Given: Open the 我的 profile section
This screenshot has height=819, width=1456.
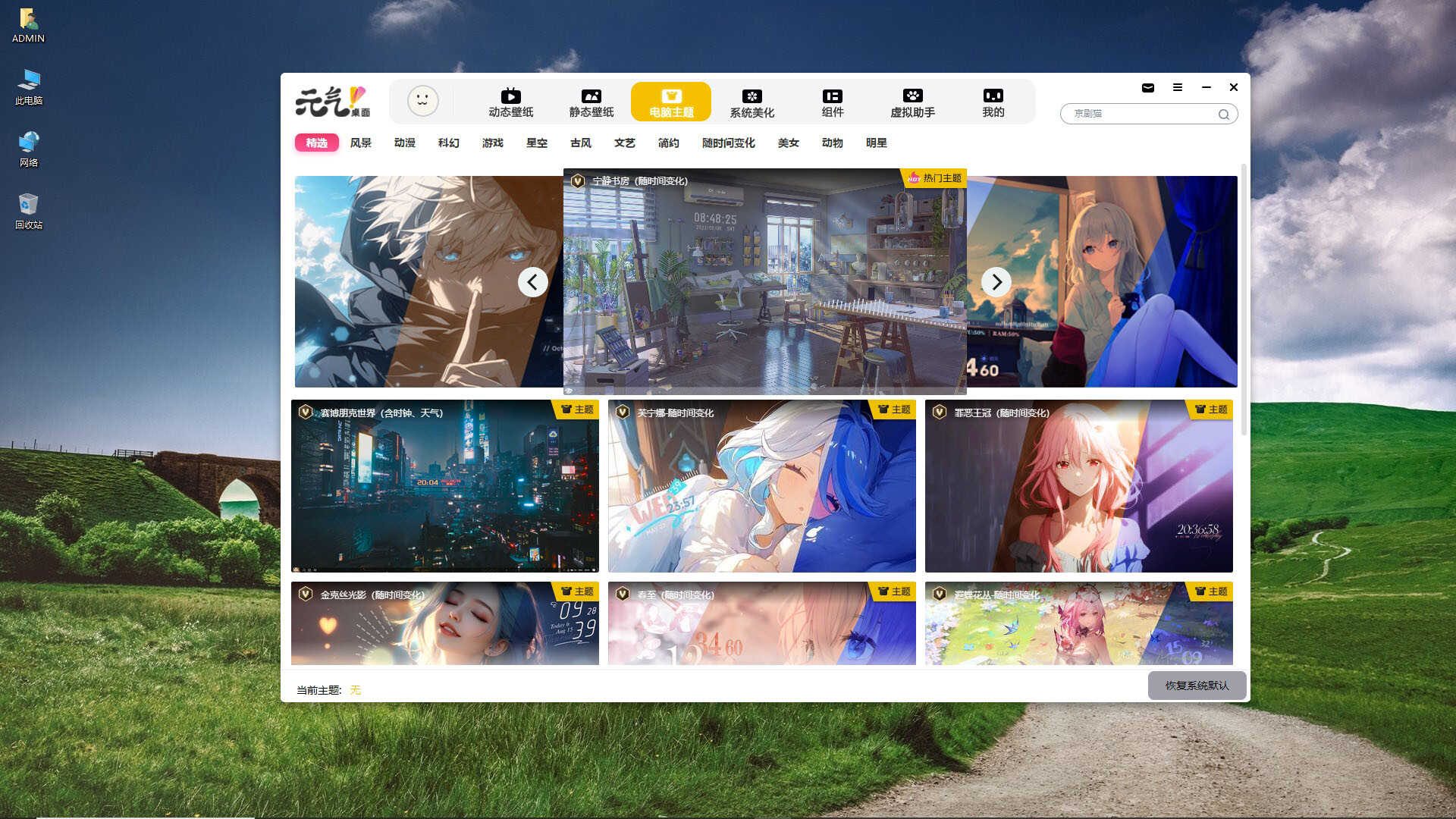Looking at the screenshot, I should pyautogui.click(x=993, y=102).
